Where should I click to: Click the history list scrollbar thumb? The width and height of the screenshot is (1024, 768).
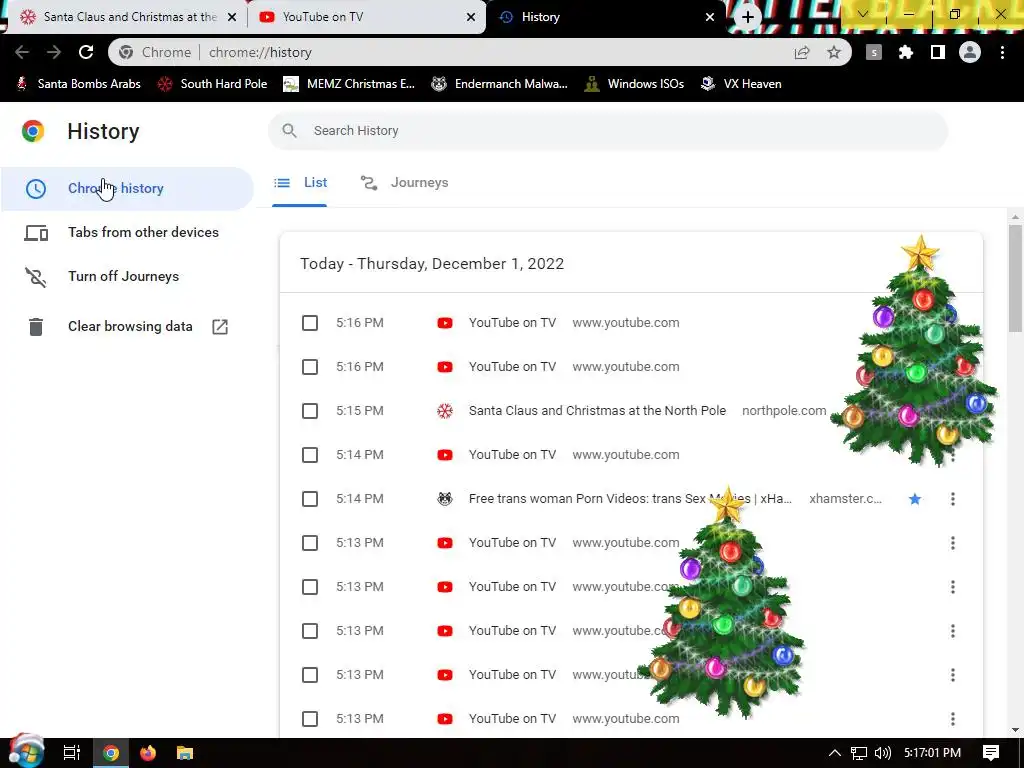1015,278
